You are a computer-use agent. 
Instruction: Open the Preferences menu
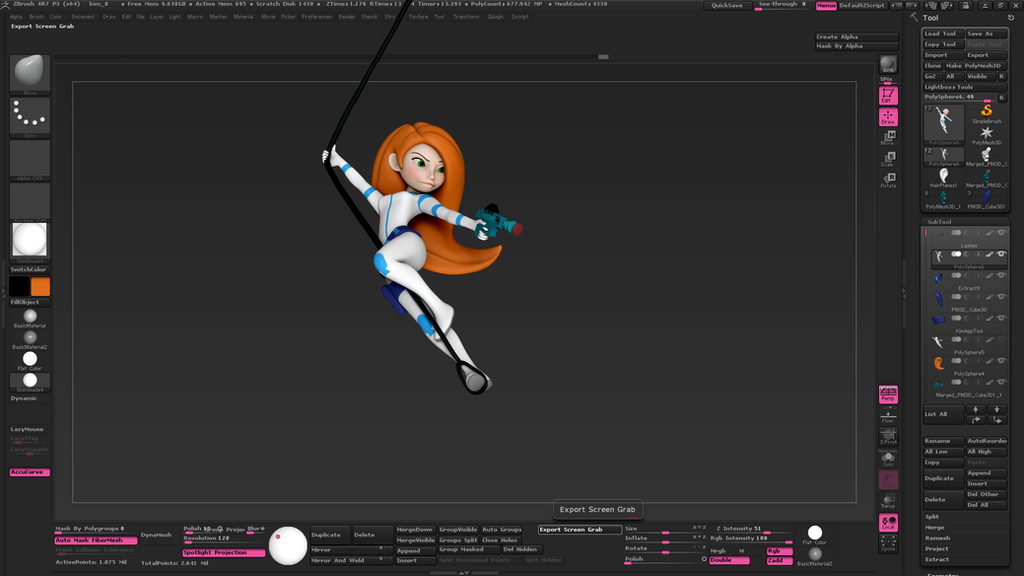(317, 17)
